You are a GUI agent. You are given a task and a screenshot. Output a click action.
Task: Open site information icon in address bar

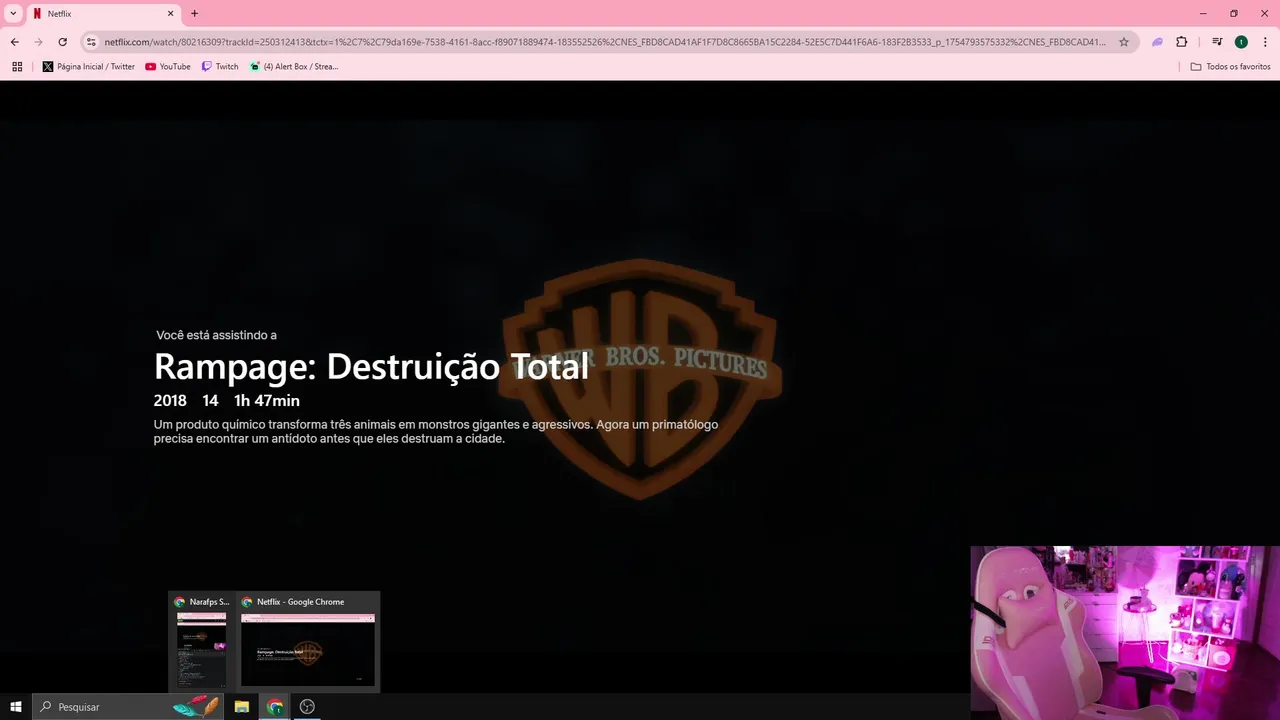(91, 42)
